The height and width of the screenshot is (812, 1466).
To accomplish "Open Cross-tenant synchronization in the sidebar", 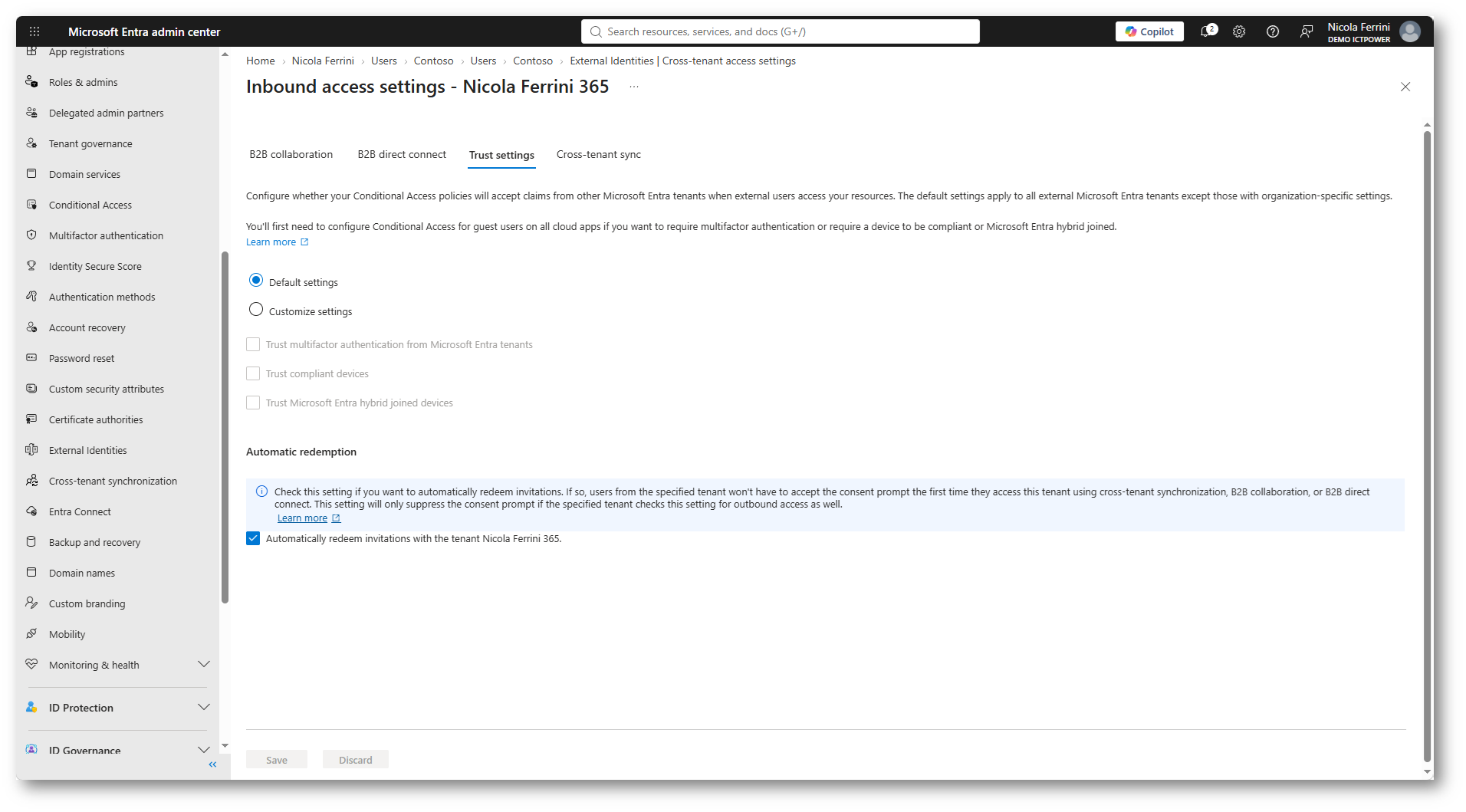I will [113, 481].
